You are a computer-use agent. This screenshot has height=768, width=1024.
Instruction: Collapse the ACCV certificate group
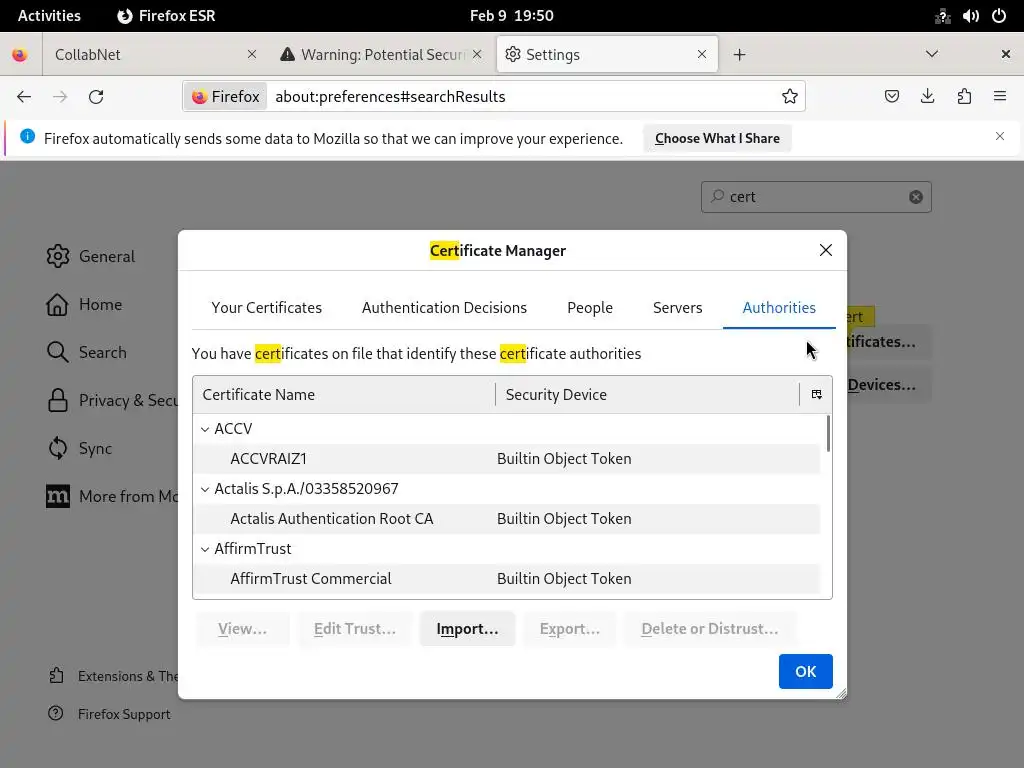(205, 429)
